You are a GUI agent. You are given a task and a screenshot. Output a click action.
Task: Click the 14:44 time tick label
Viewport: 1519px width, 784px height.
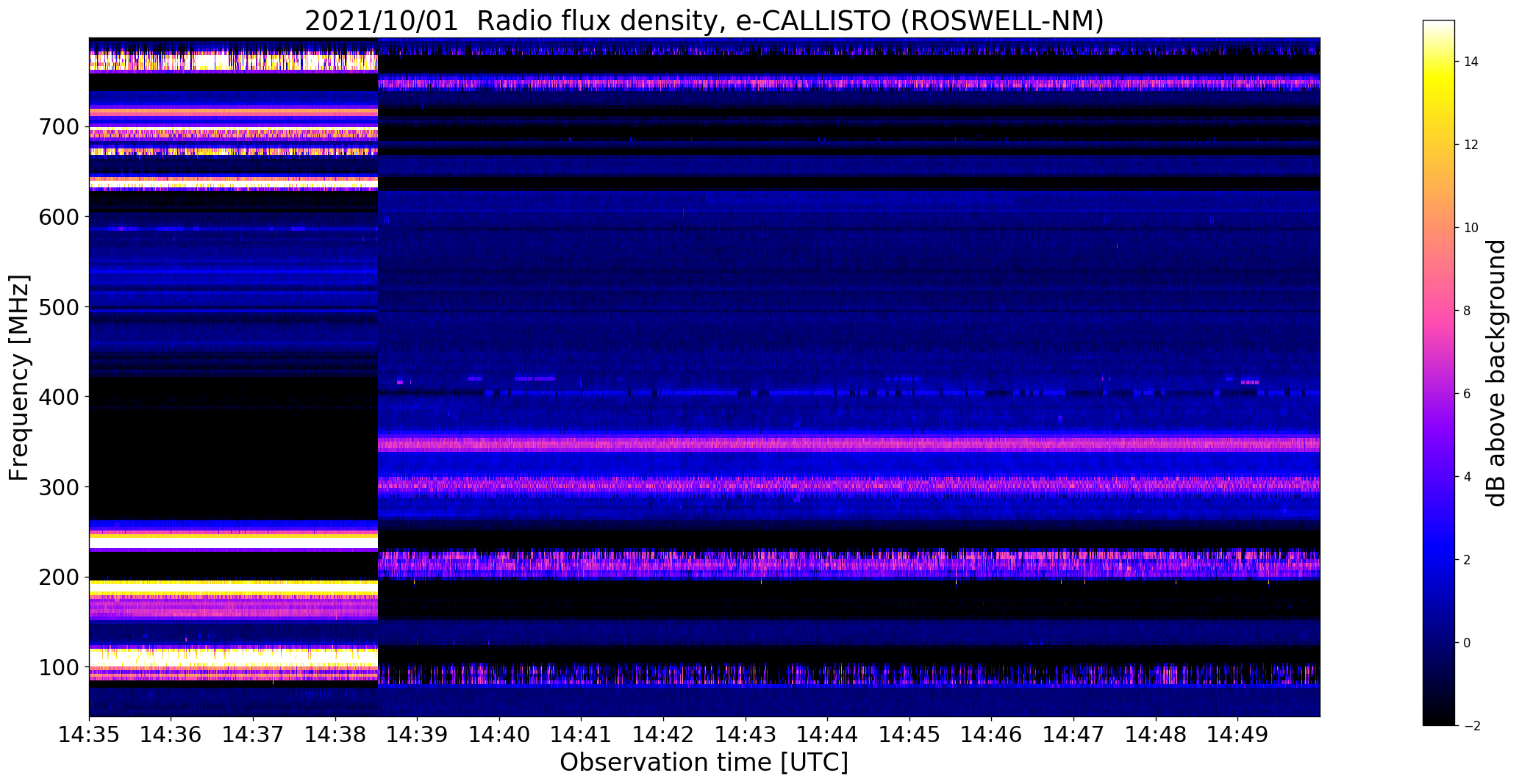[828, 734]
